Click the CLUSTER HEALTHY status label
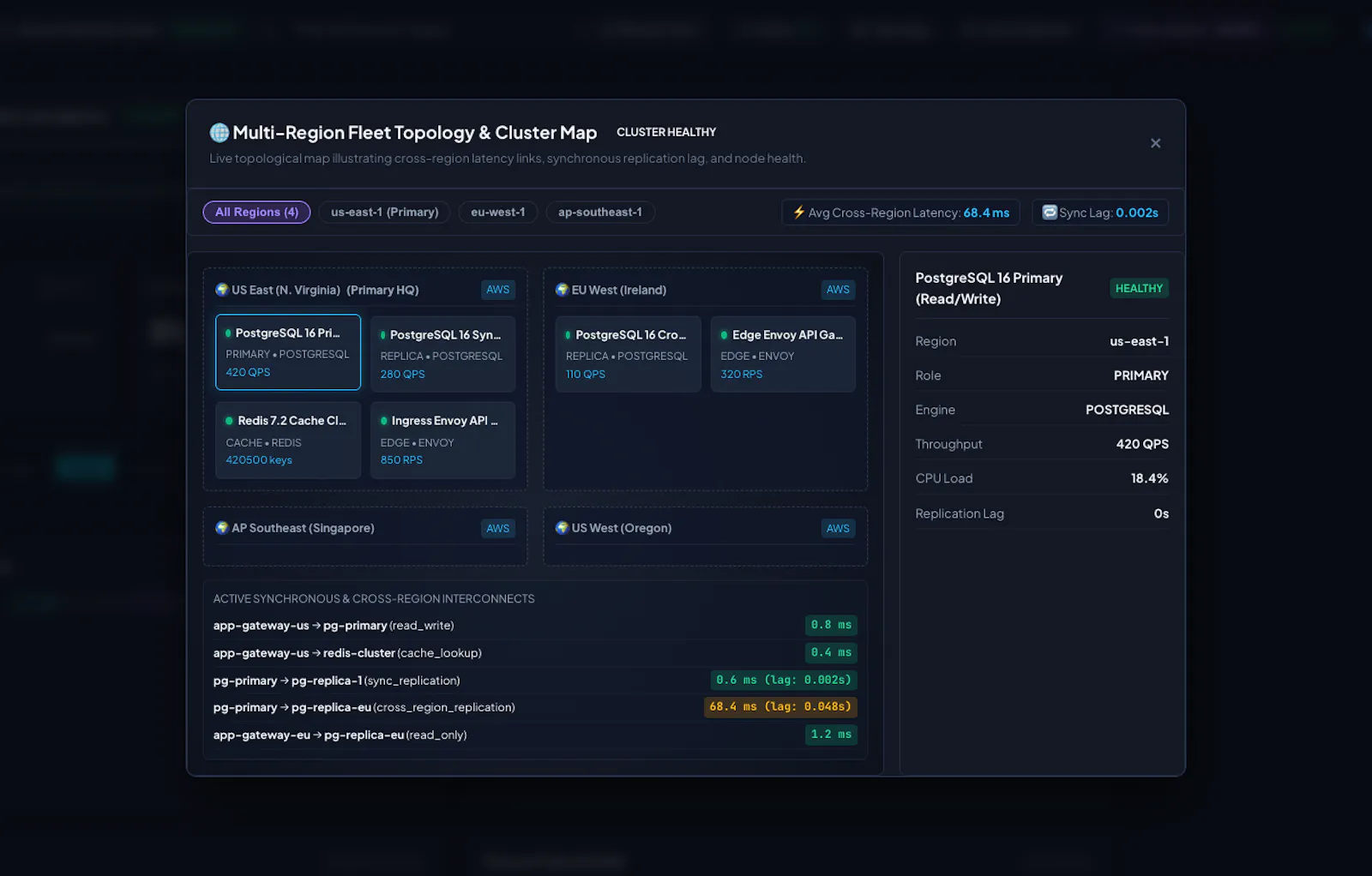This screenshot has height=876, width=1372. [x=666, y=132]
